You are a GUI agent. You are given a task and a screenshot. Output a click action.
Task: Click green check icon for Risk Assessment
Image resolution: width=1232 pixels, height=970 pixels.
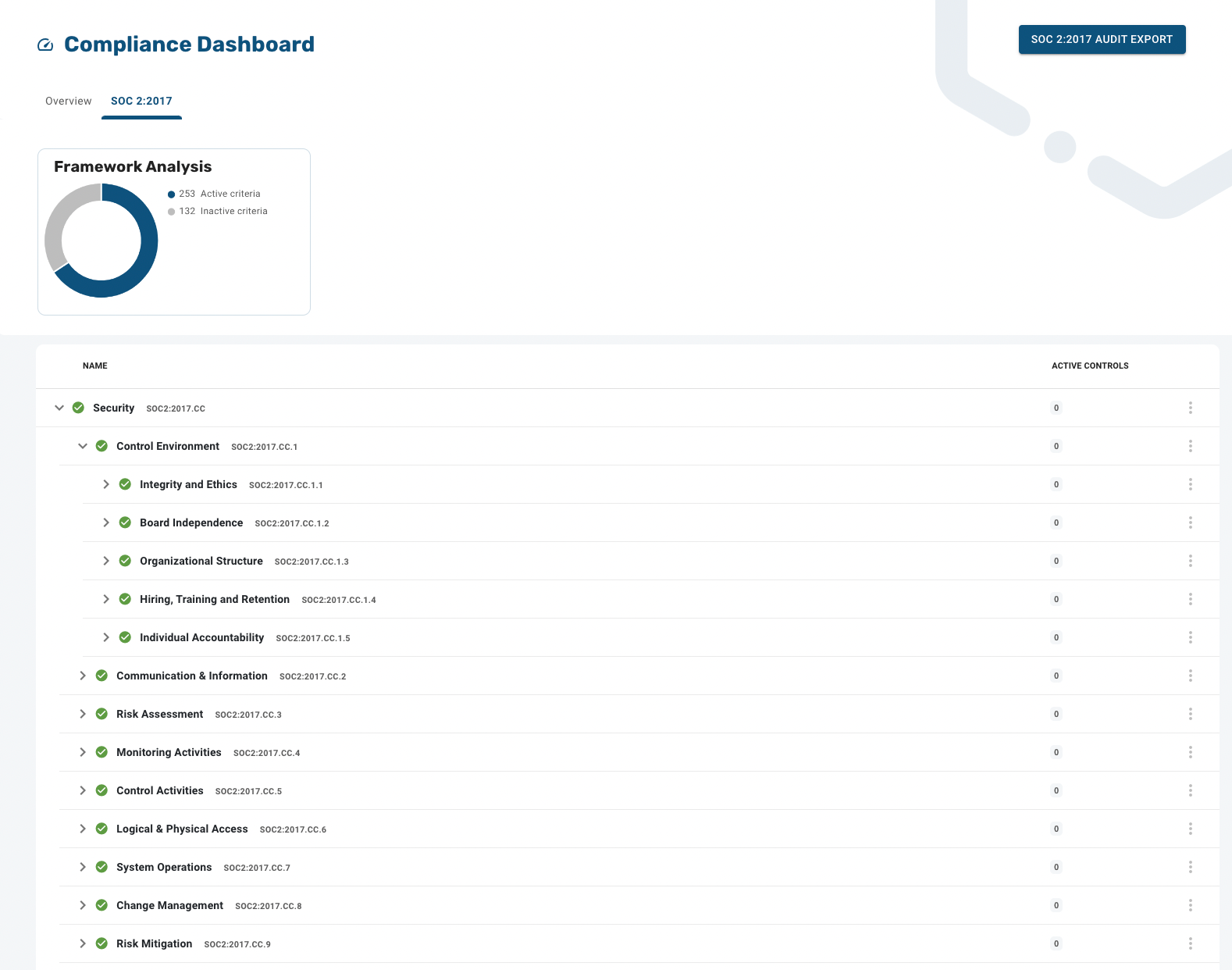point(101,714)
